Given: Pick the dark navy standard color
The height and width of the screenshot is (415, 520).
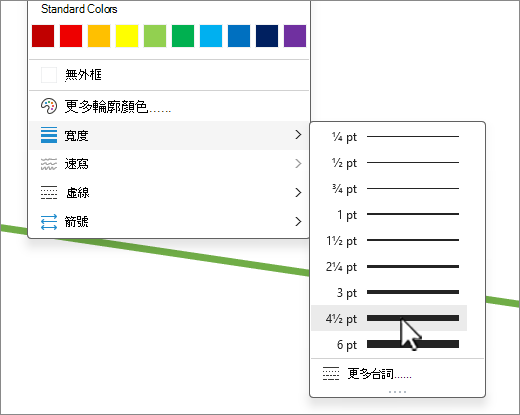Looking at the screenshot, I should coord(267,36).
